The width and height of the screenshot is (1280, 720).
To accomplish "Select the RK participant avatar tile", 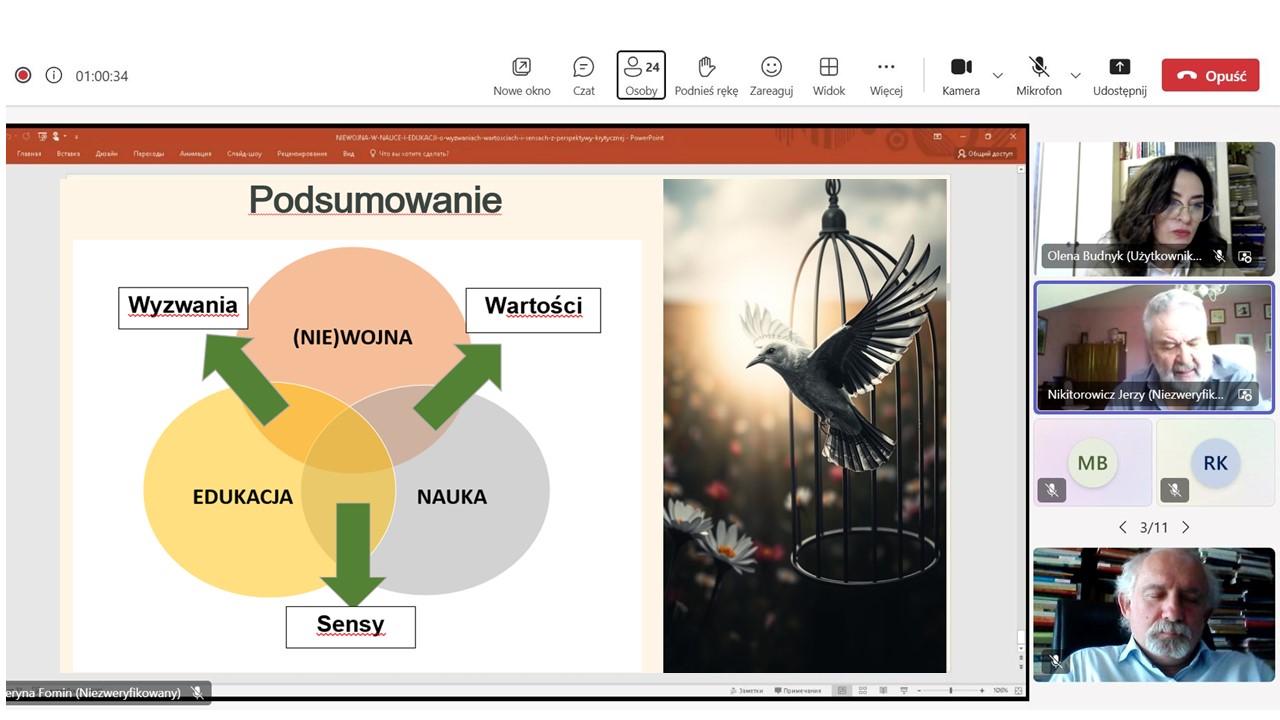I will click(1215, 462).
